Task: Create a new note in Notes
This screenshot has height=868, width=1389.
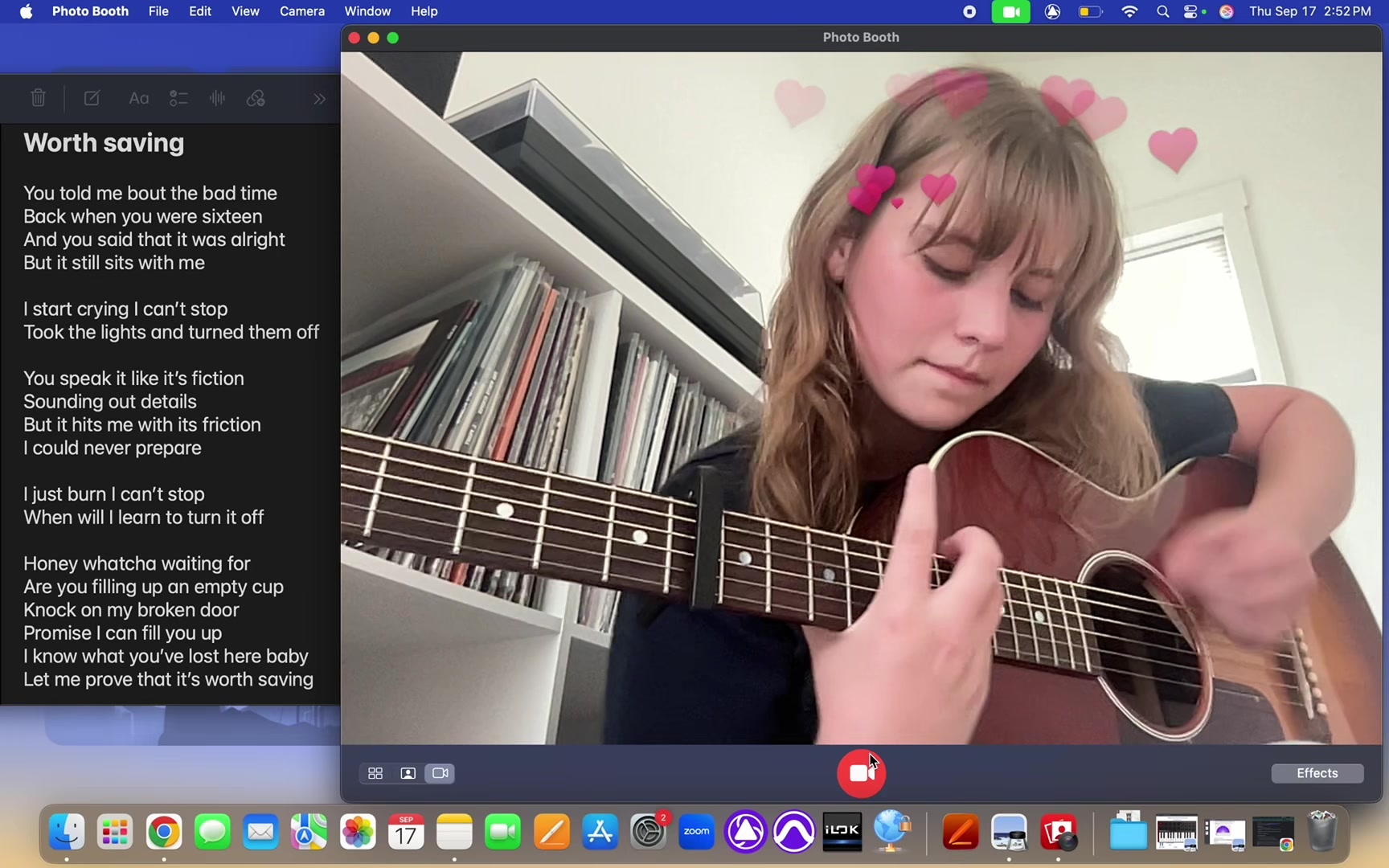Action: (x=92, y=98)
